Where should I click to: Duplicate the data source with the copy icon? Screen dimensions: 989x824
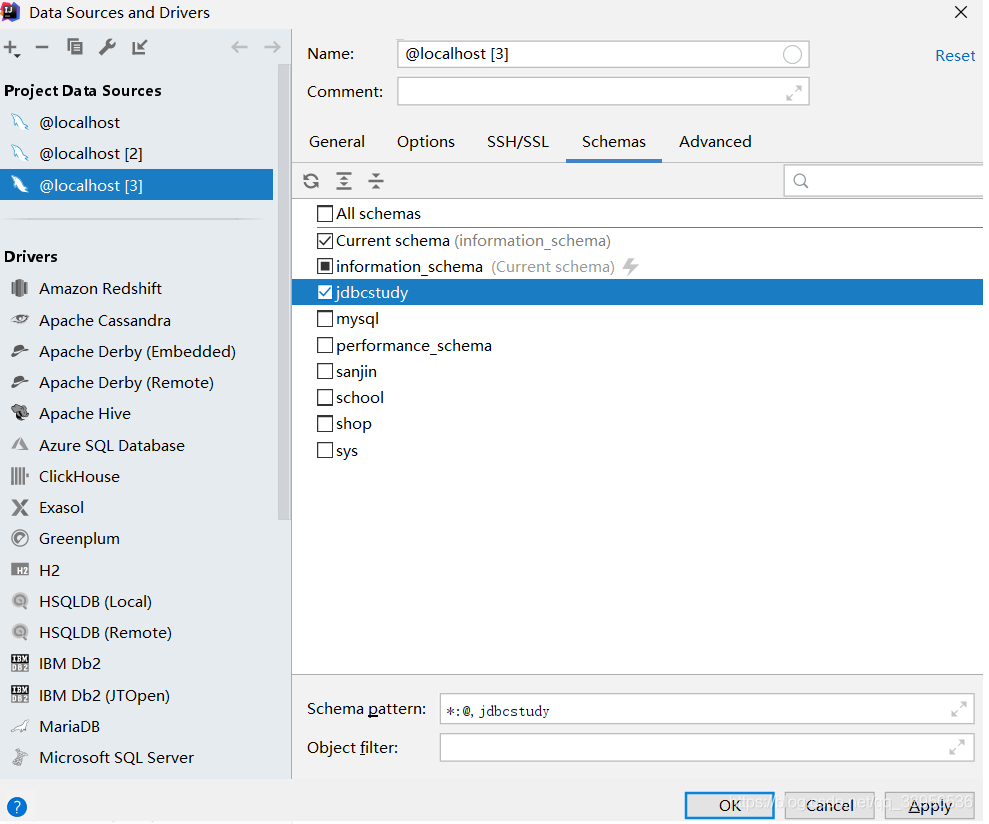coord(74,47)
